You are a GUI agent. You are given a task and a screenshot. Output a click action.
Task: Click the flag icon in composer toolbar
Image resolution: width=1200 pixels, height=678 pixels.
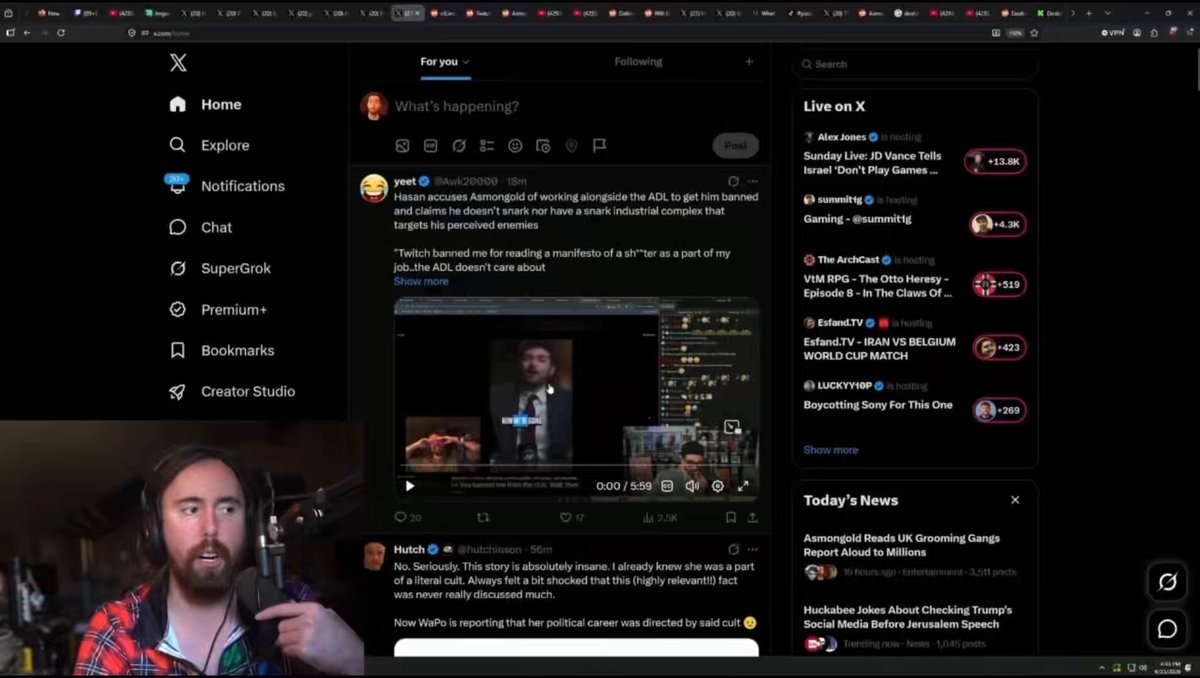pos(599,146)
